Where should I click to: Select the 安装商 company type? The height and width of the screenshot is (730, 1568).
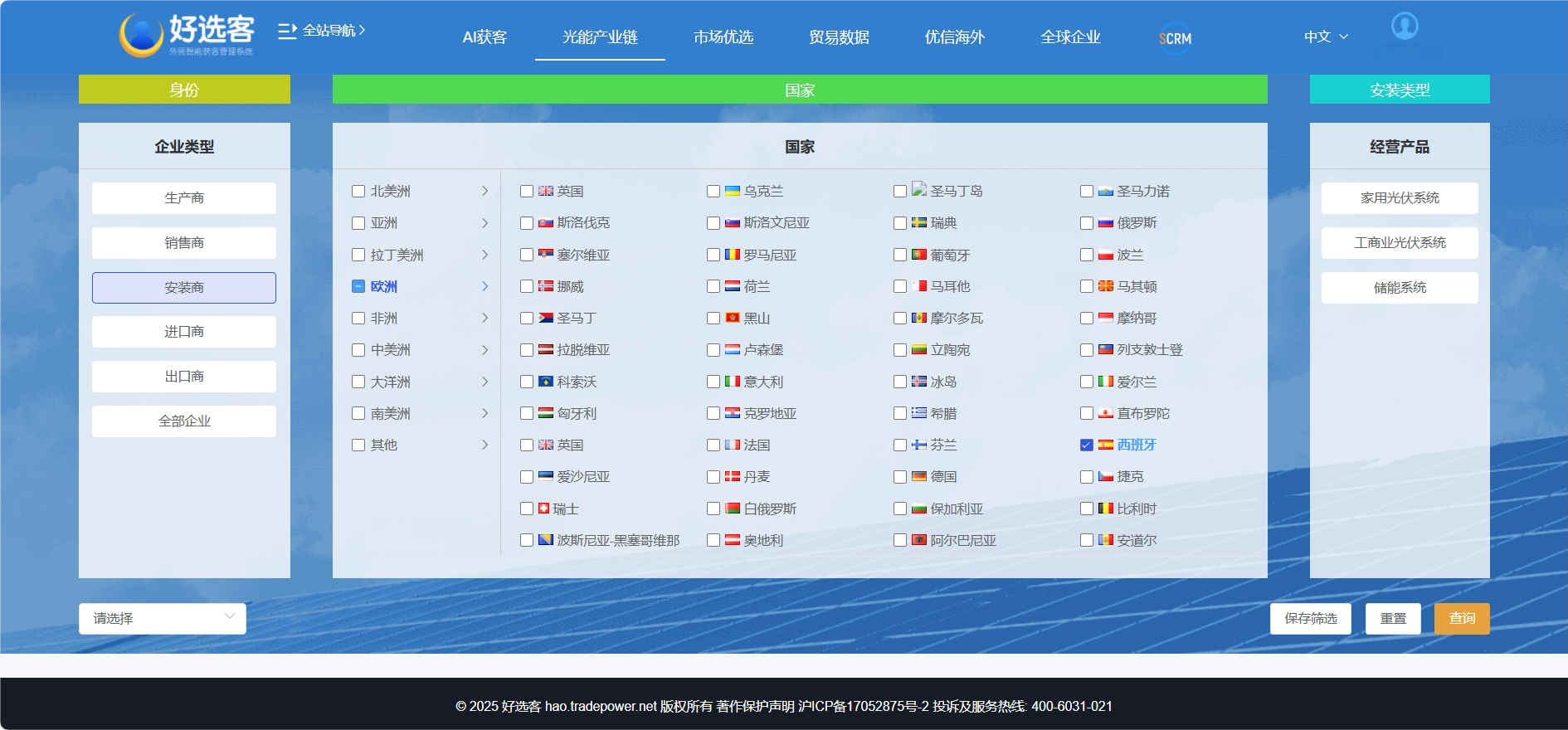tap(184, 288)
